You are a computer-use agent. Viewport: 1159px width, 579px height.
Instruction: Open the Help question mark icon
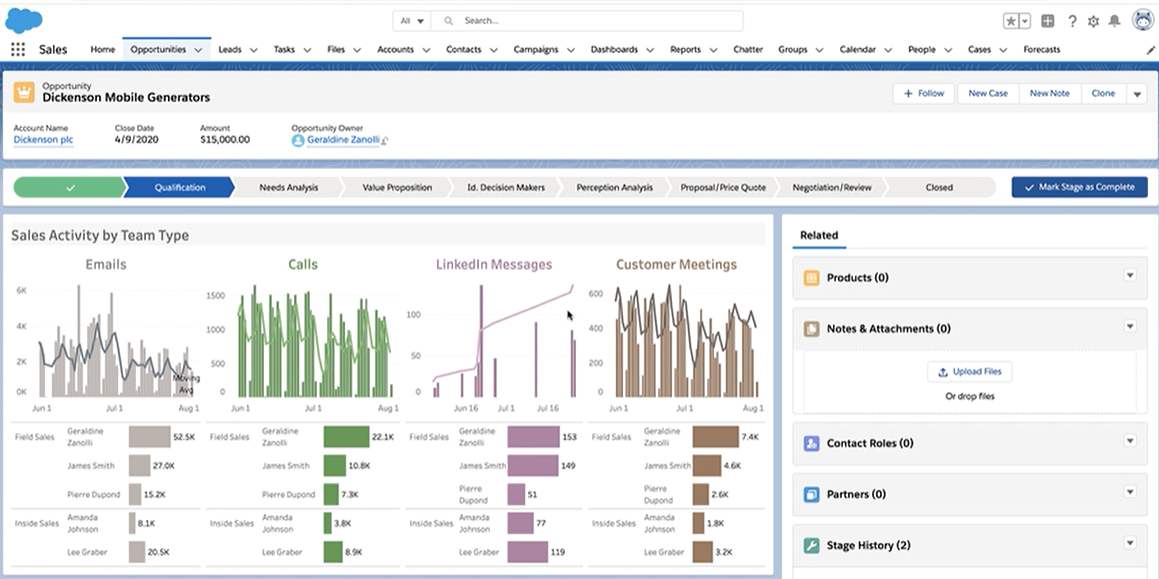[1072, 21]
